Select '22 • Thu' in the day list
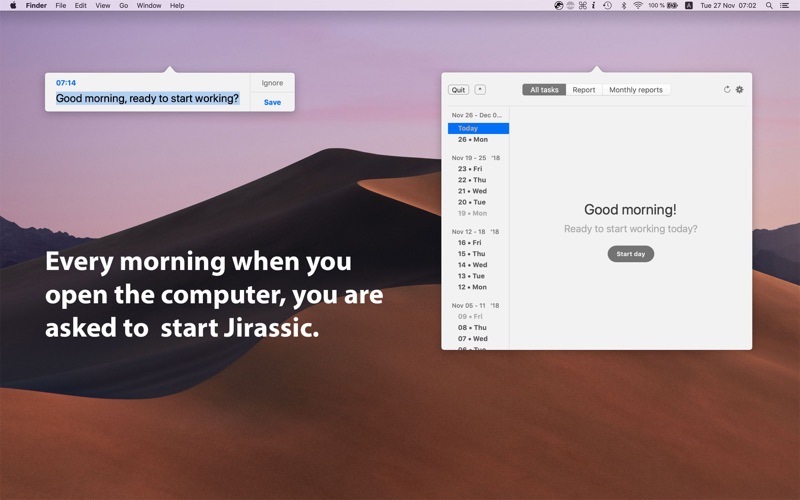 tap(472, 180)
